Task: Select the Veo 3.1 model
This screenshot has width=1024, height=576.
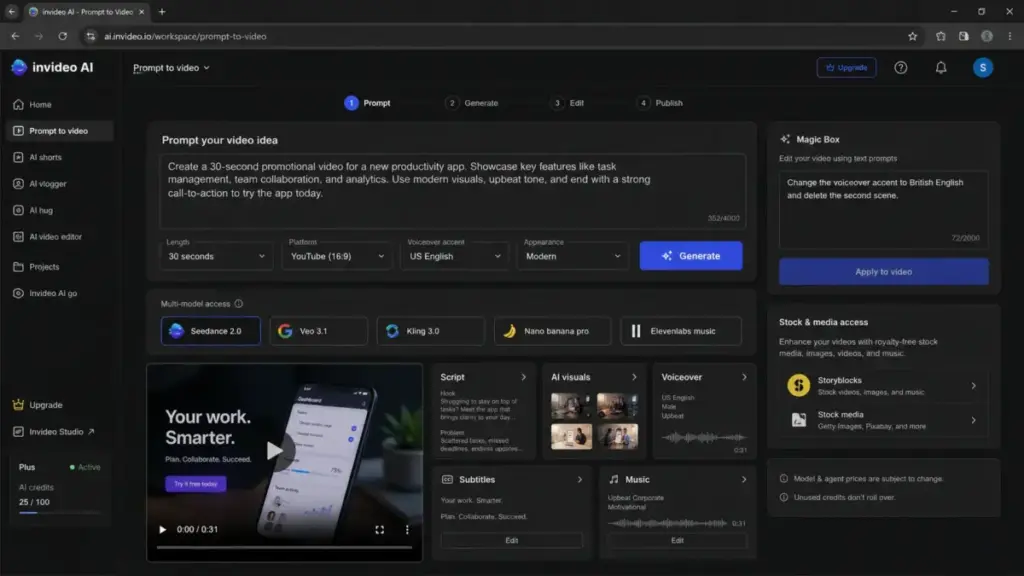Action: coord(319,331)
